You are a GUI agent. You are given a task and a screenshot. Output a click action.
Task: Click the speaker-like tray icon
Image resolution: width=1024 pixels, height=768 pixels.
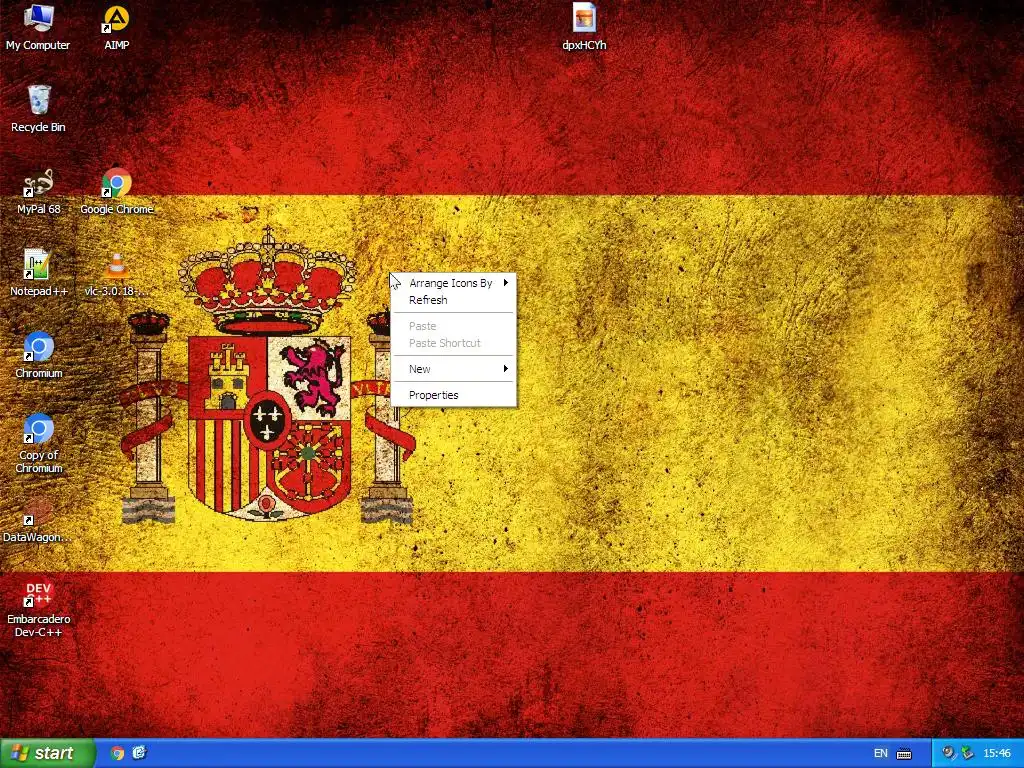(x=948, y=753)
